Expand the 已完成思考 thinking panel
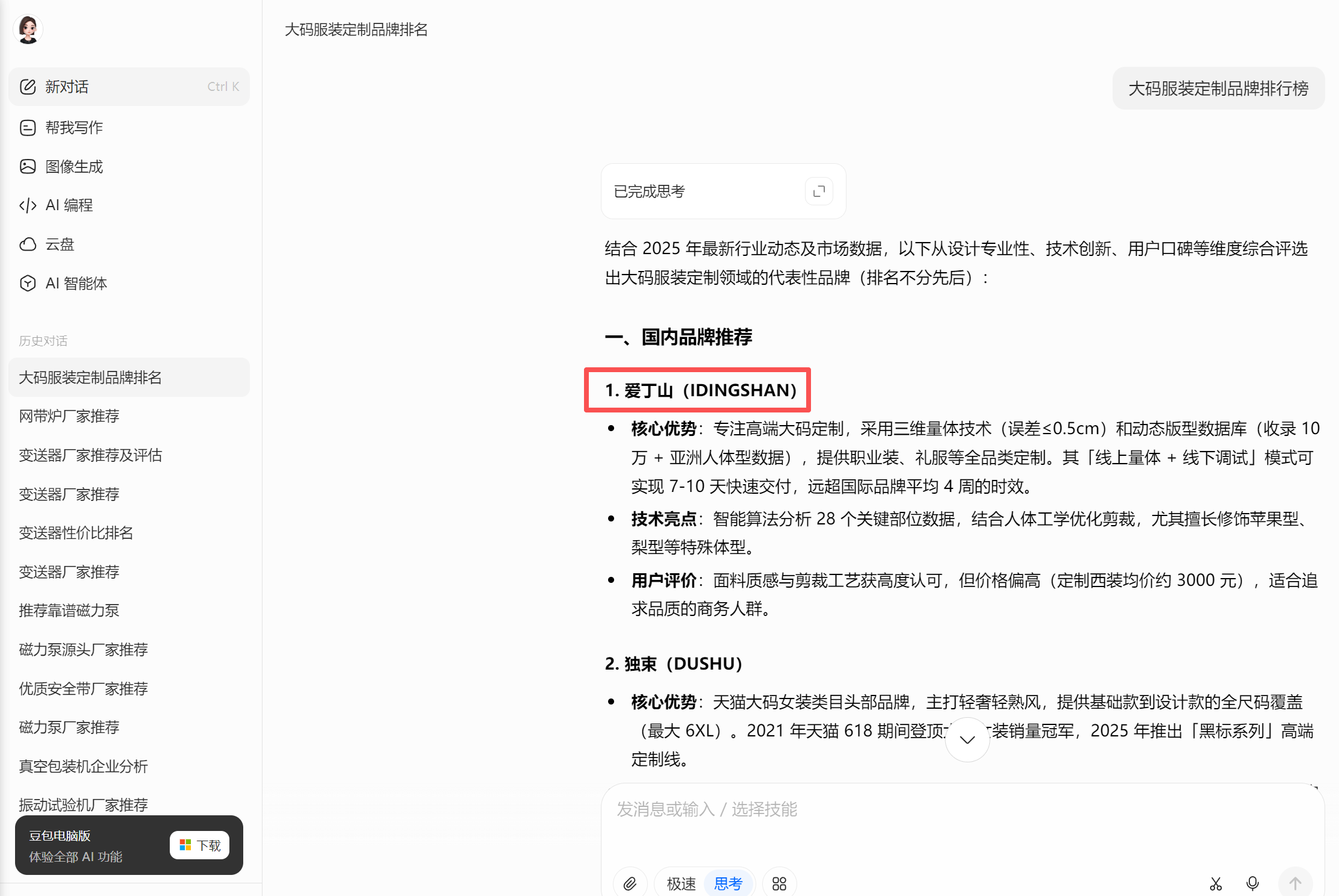The image size is (1339, 896). coord(819,191)
